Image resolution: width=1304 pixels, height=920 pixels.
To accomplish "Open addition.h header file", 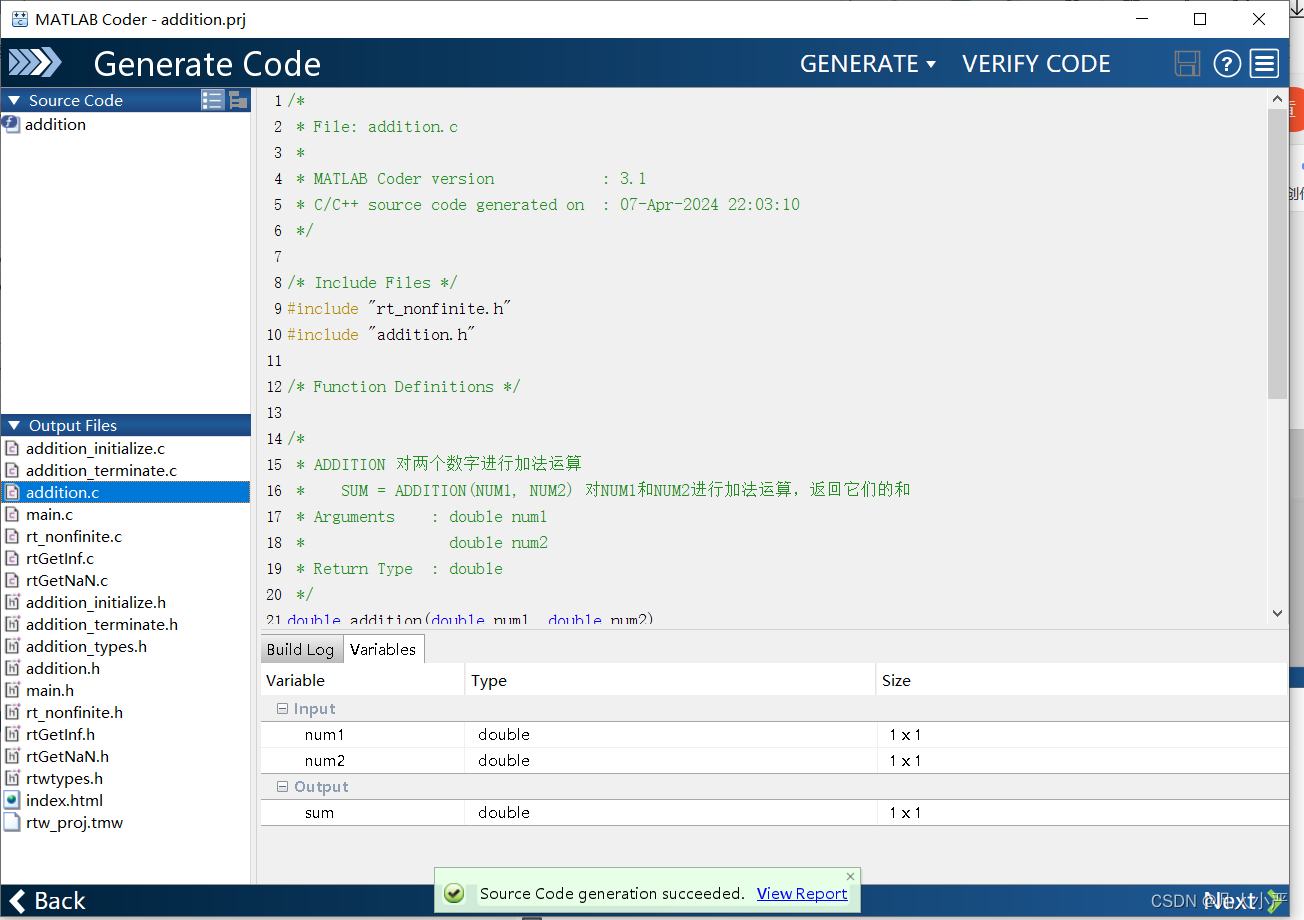I will coord(63,668).
